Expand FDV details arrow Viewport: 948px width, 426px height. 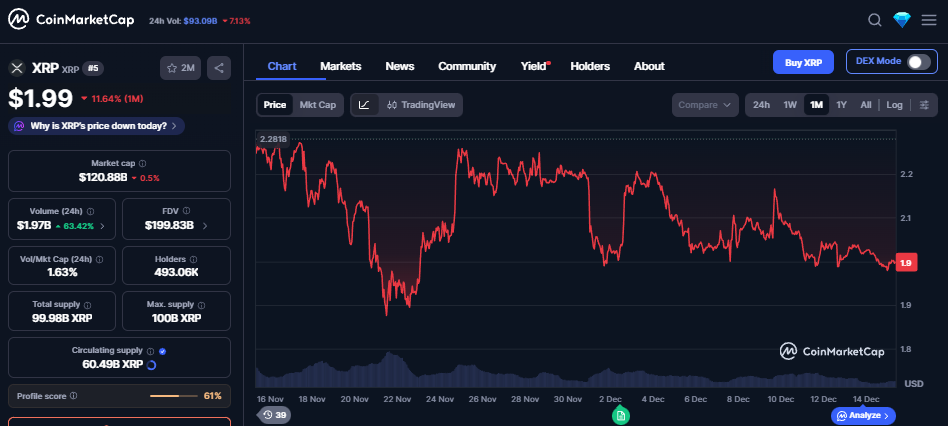click(204, 226)
